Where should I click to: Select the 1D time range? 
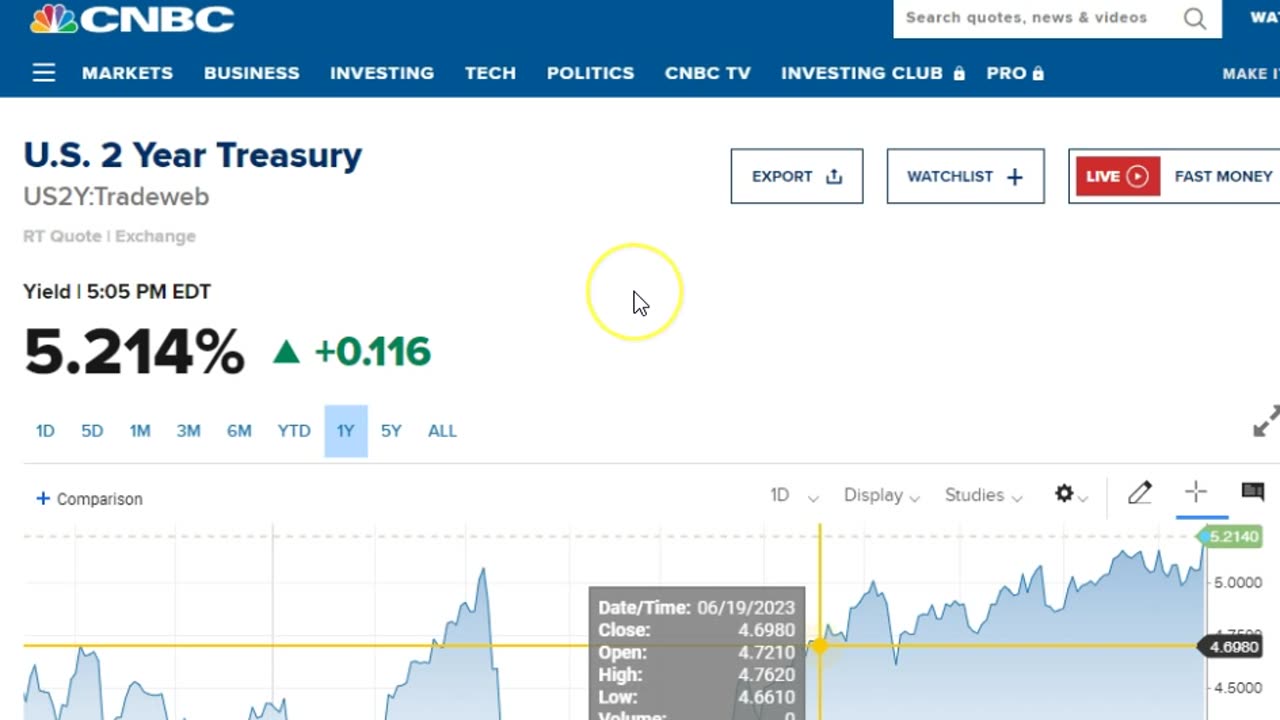coord(45,431)
